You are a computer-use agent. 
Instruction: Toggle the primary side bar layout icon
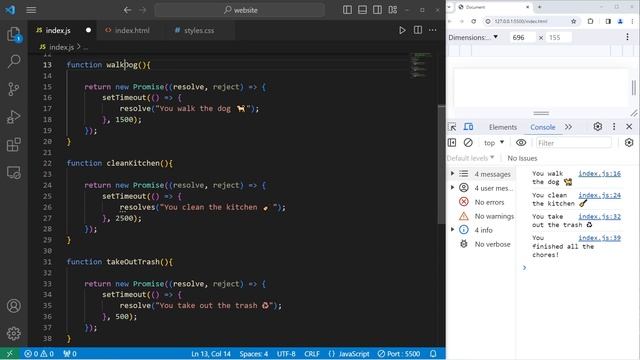347,10
